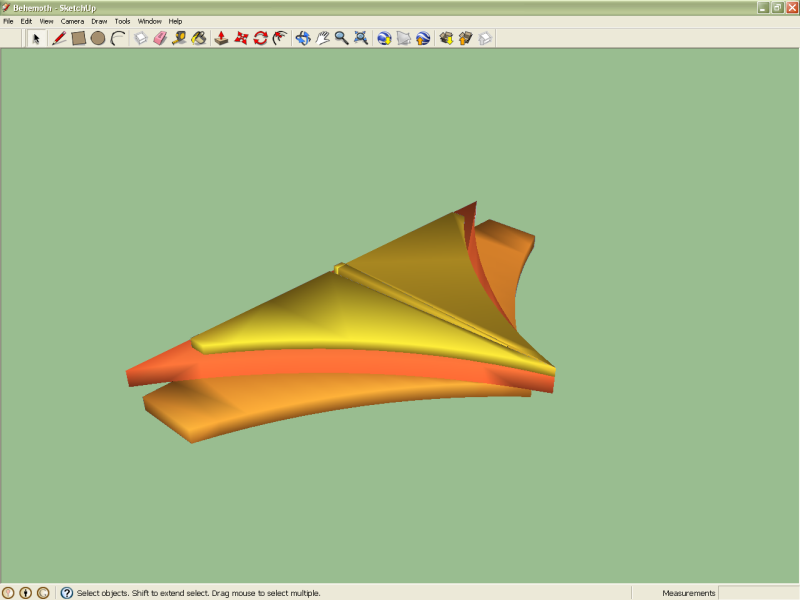Viewport: 800px width, 600px height.
Task: Click the Zoom Extents icon
Action: [x=361, y=38]
